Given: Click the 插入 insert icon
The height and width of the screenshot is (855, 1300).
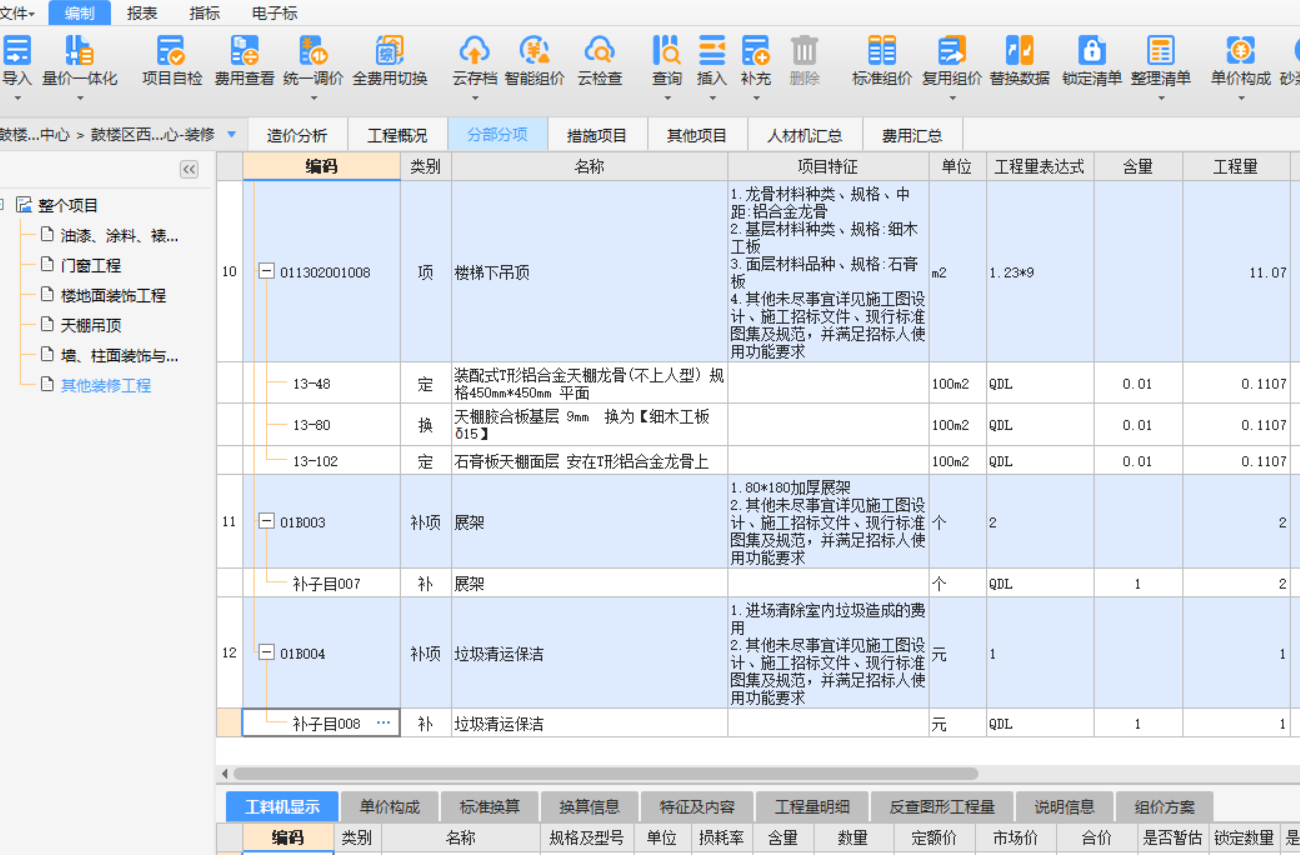Looking at the screenshot, I should pyautogui.click(x=711, y=50).
